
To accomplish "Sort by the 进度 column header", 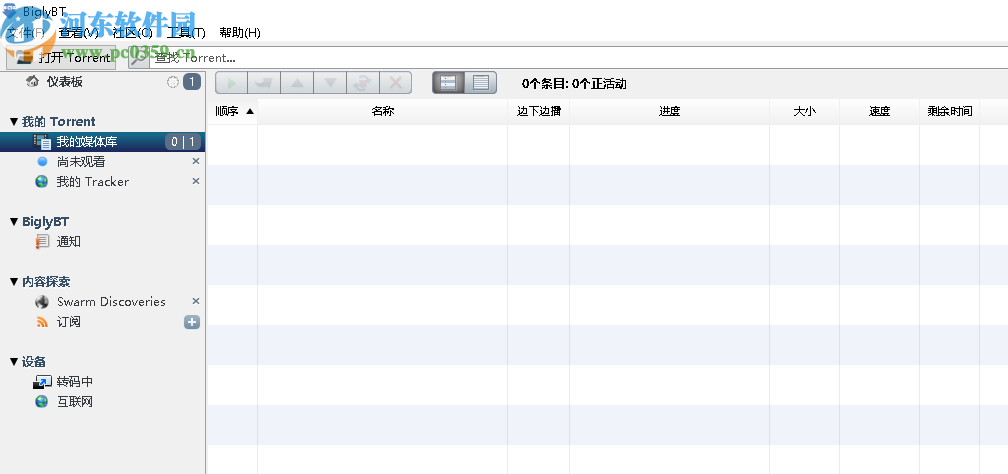I will (x=669, y=111).
